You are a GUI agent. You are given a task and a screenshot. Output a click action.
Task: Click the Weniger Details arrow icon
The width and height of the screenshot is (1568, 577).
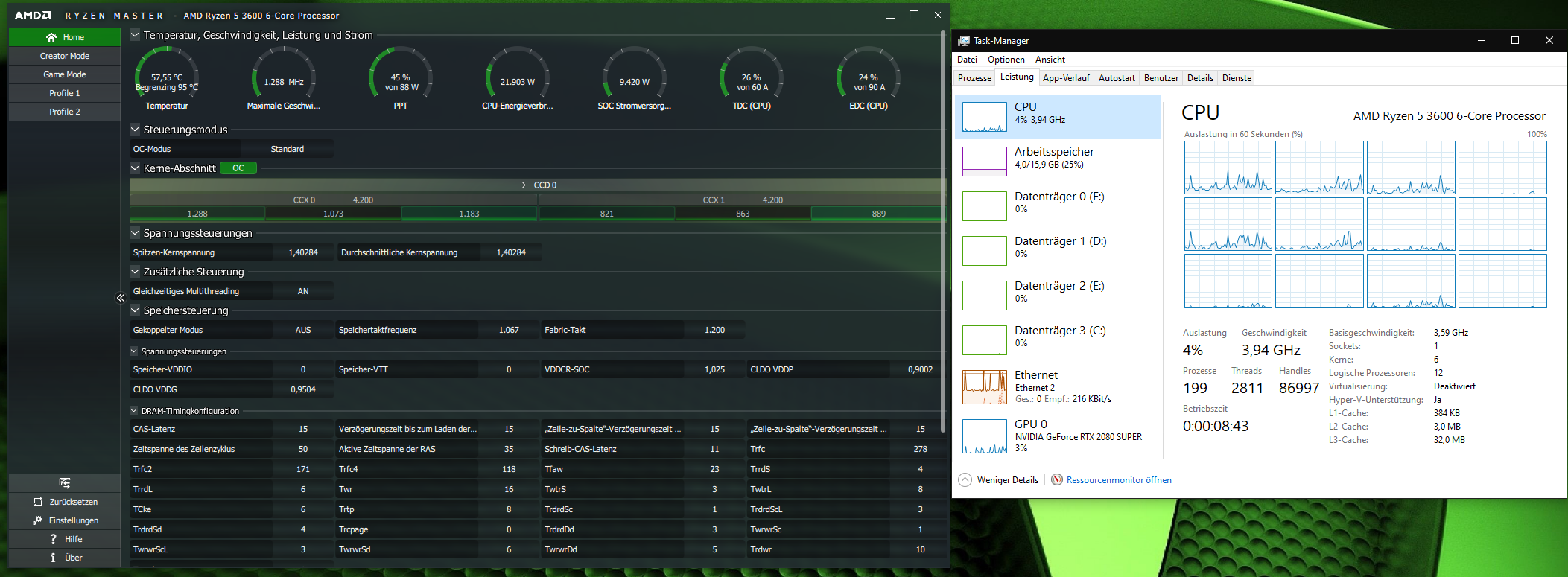pyautogui.click(x=965, y=480)
